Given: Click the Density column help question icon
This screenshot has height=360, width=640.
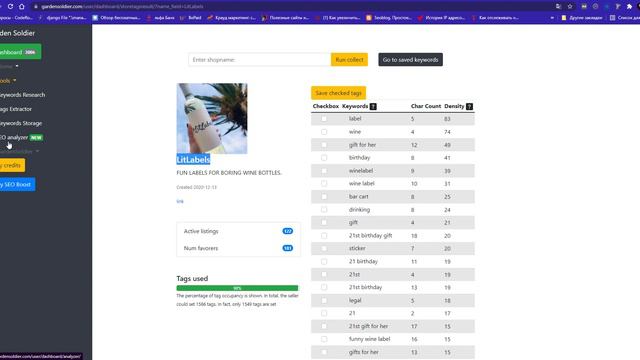Looking at the screenshot, I should tap(469, 107).
